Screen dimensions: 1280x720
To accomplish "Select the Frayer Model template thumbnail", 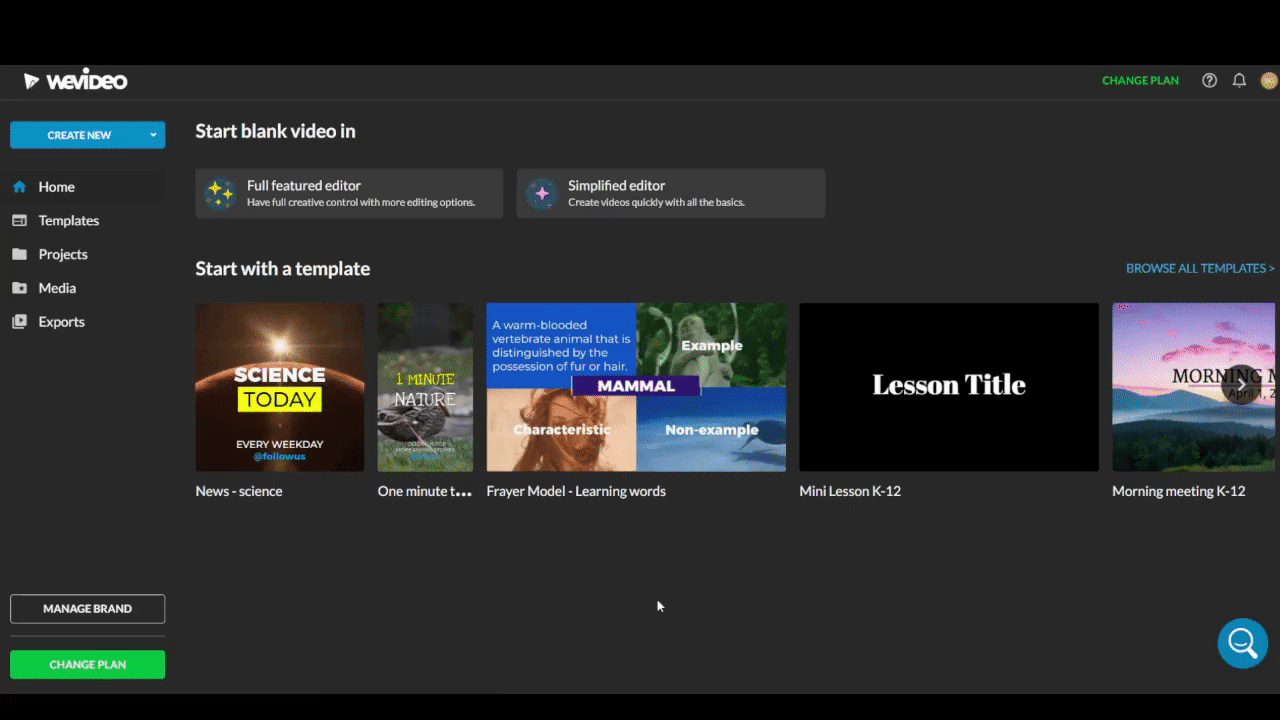I will [636, 387].
